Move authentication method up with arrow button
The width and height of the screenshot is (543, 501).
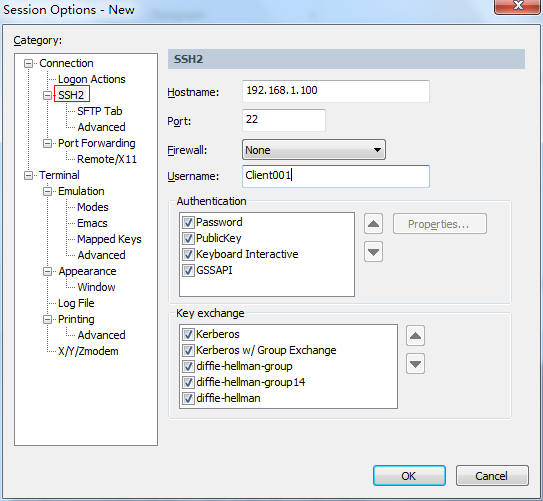tap(373, 224)
